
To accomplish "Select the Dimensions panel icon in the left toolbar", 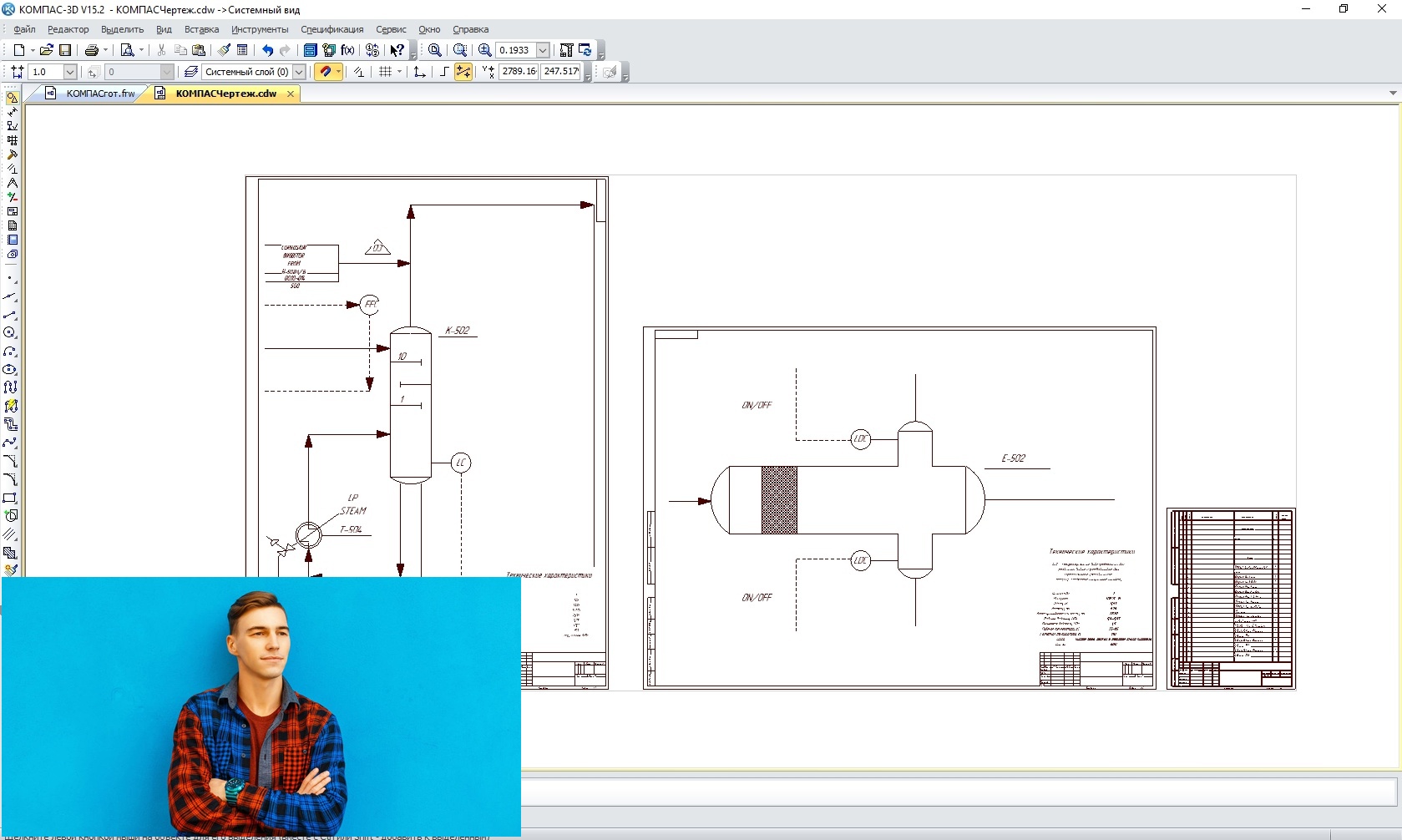I will (x=12, y=112).
